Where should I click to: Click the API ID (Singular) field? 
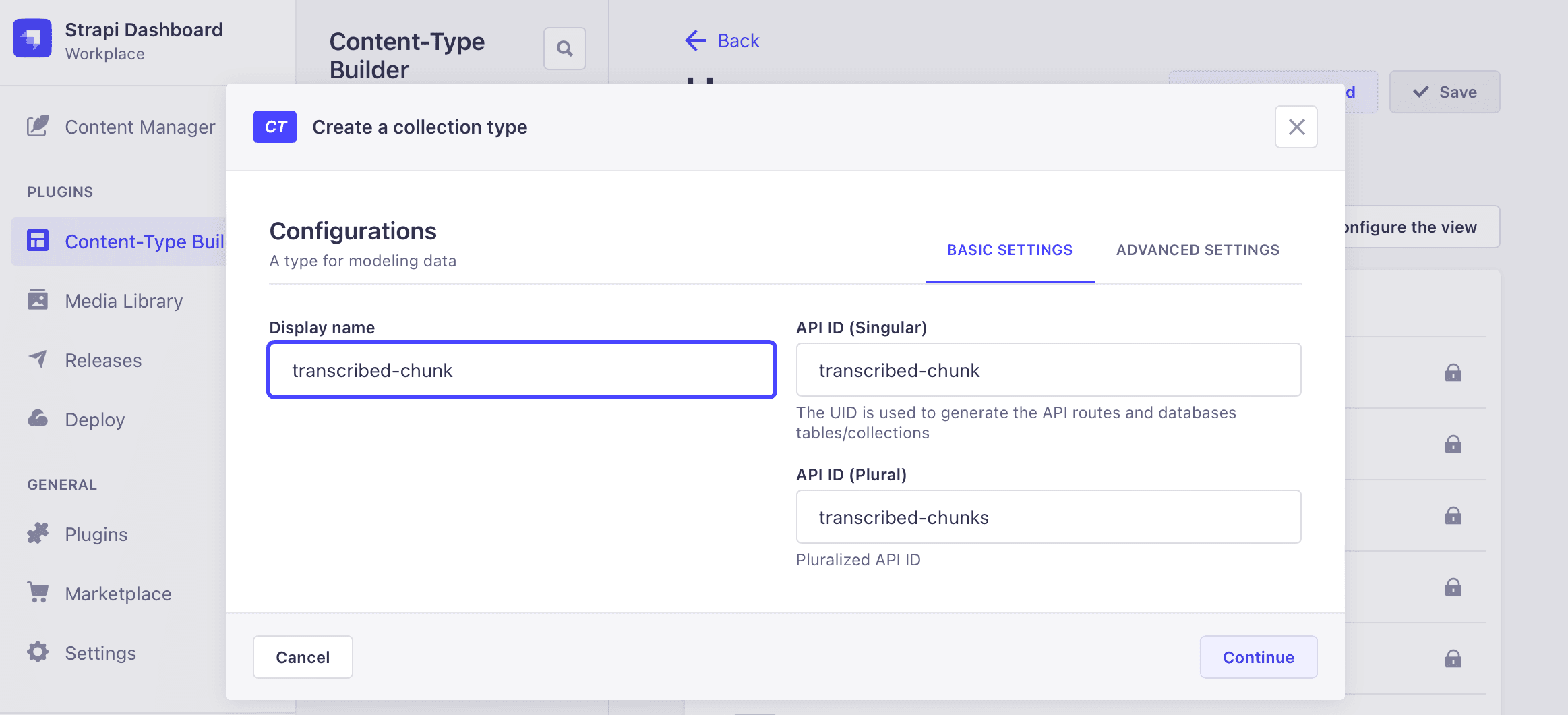click(x=1048, y=370)
